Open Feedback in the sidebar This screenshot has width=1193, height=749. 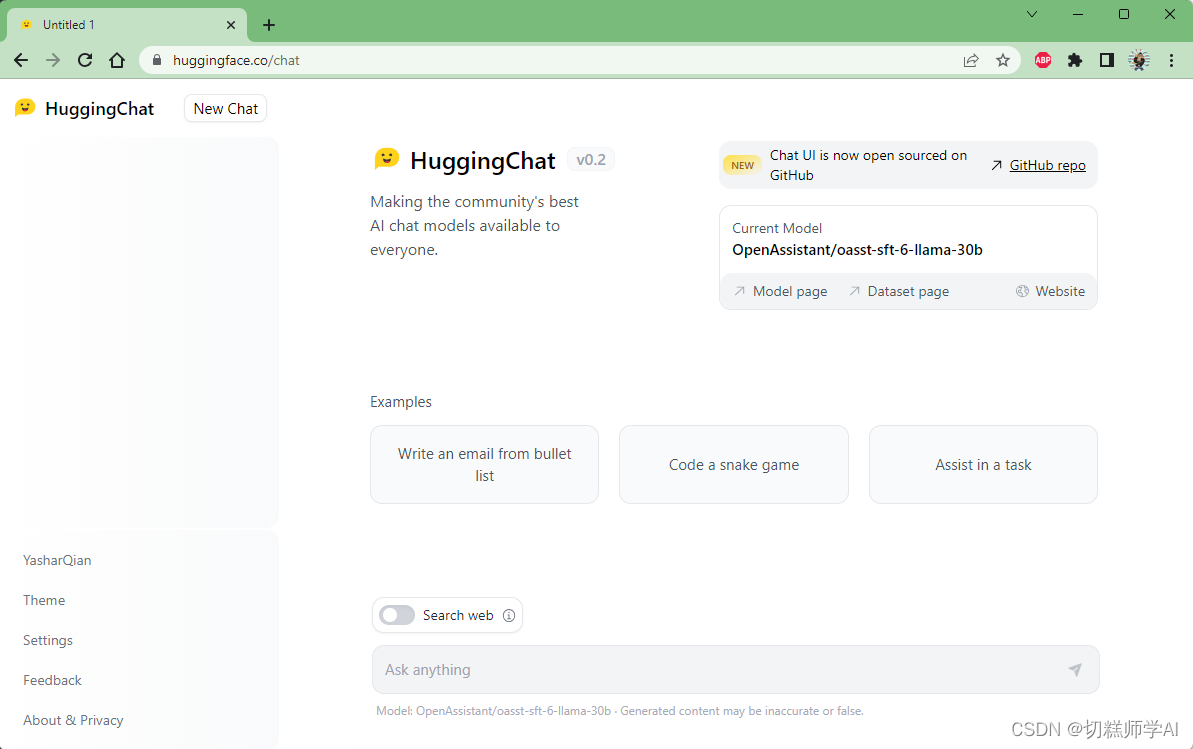click(52, 680)
